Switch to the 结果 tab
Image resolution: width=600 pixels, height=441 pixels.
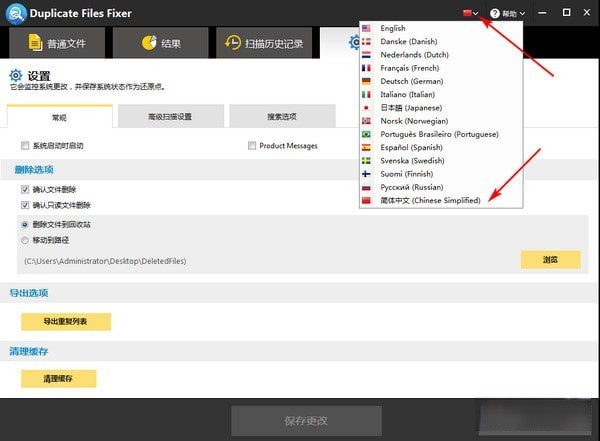click(x=161, y=43)
